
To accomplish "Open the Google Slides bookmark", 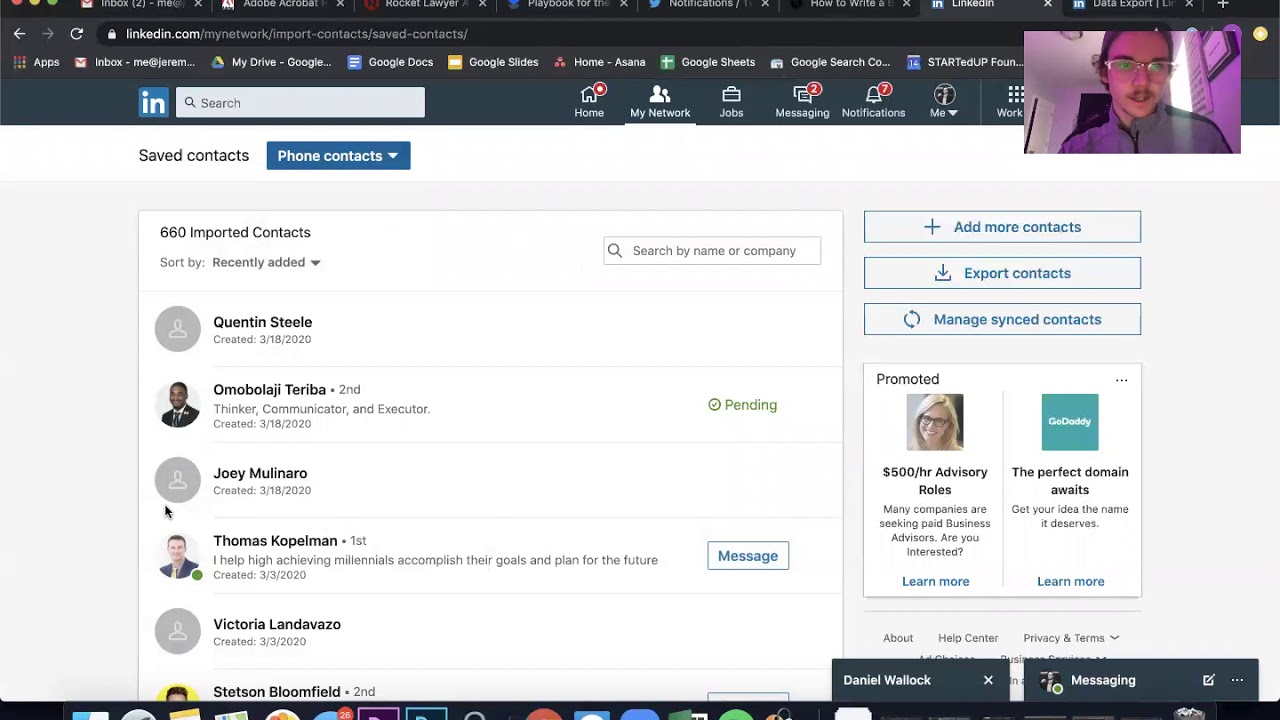I will [493, 62].
